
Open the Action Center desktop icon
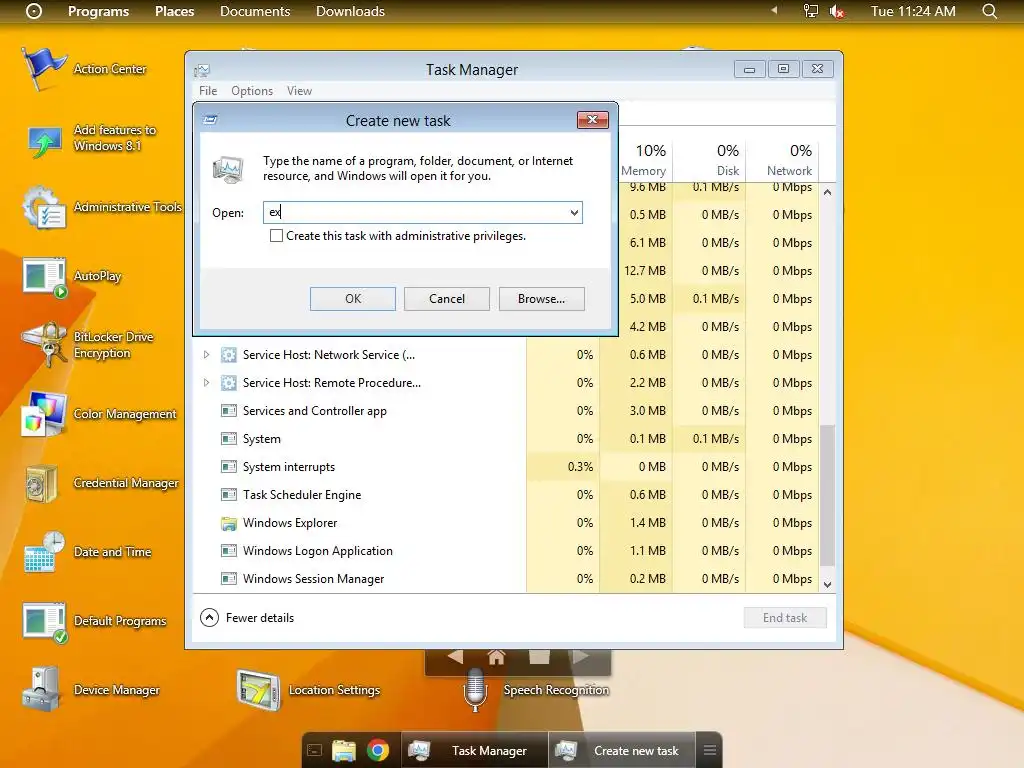(43, 68)
